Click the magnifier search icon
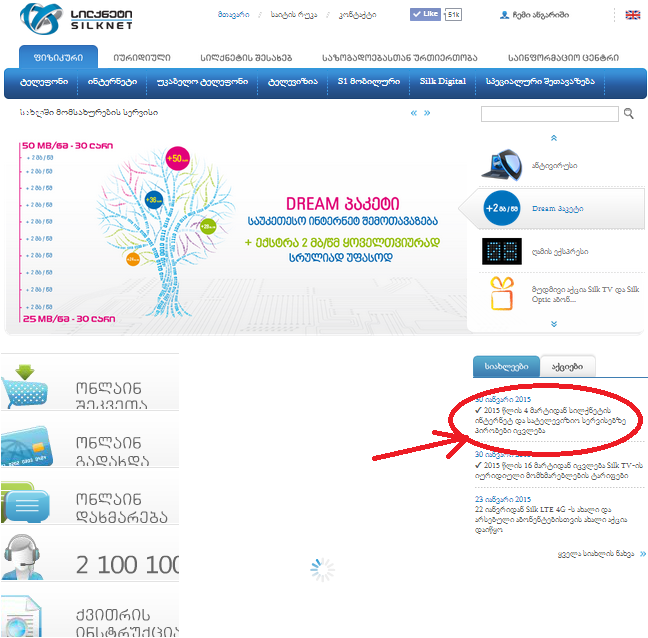The height and width of the screenshot is (638, 648). [x=629, y=113]
